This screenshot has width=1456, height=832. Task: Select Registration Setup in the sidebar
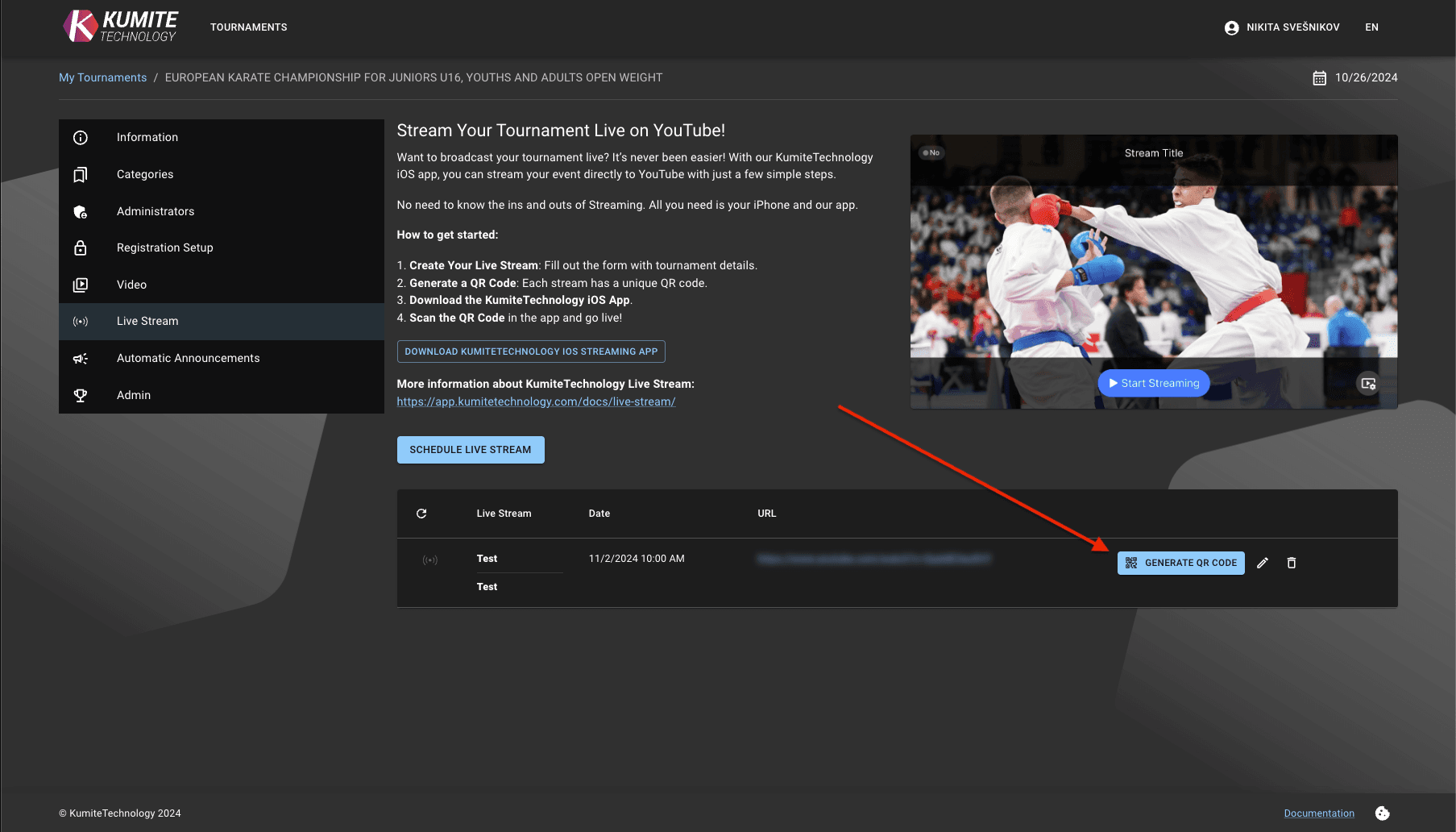point(165,248)
